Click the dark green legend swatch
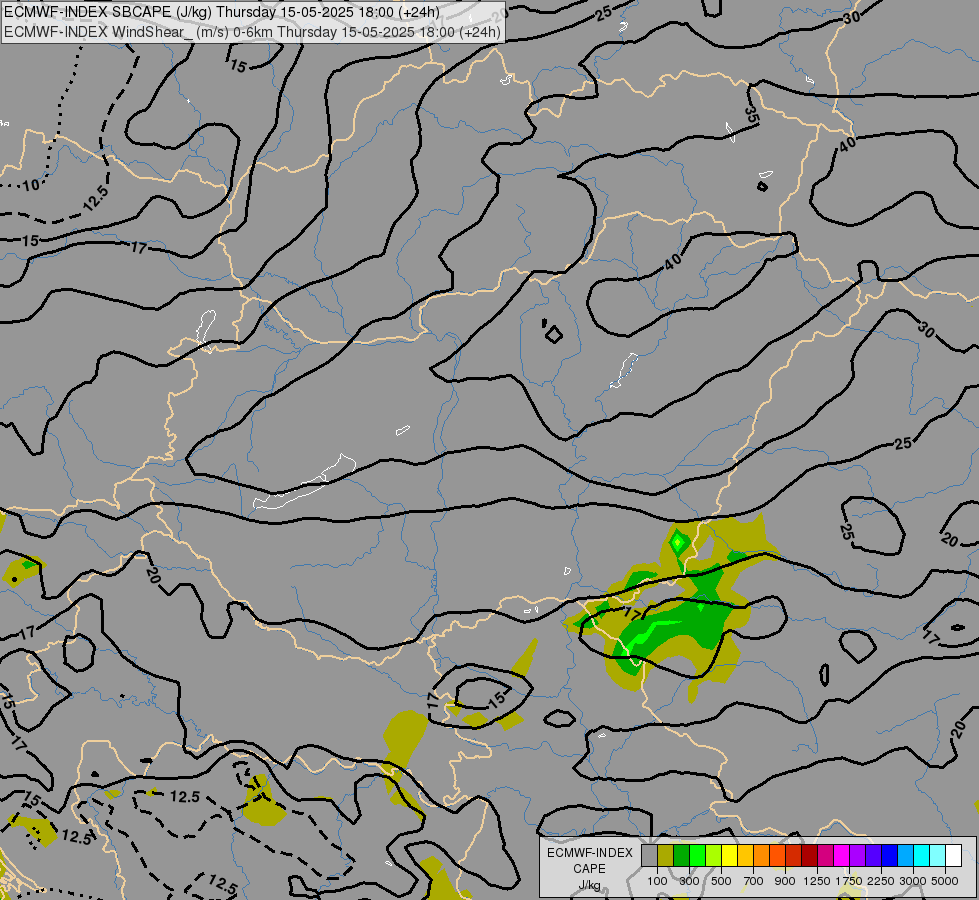 pos(681,855)
